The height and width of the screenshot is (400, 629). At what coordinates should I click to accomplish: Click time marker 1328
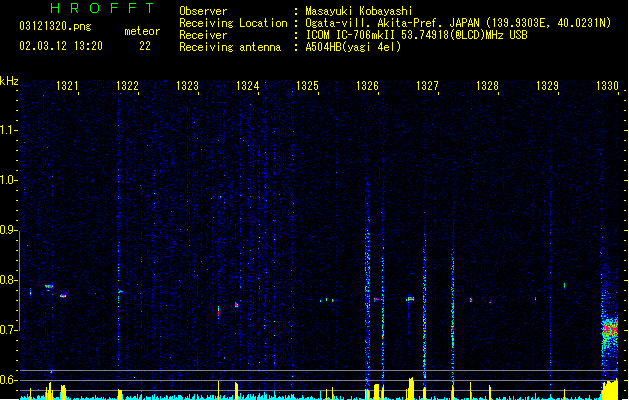[x=487, y=86]
